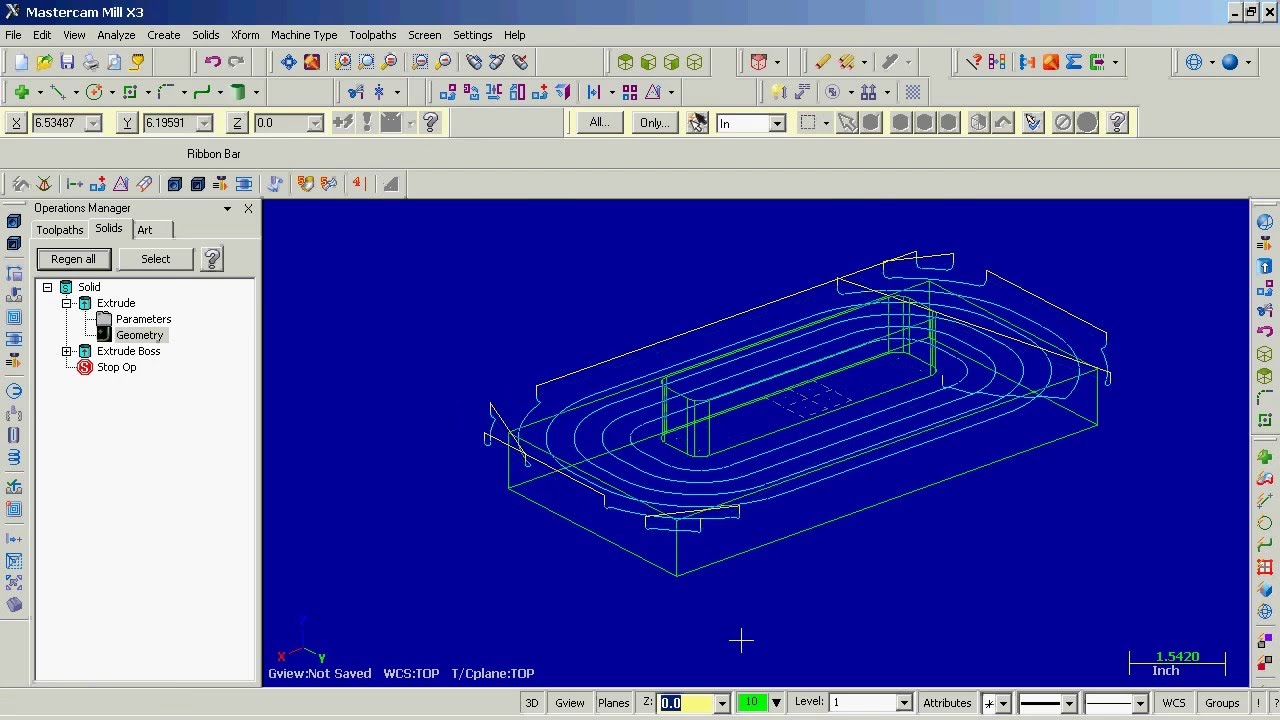Click the Regen all button

coord(73,259)
